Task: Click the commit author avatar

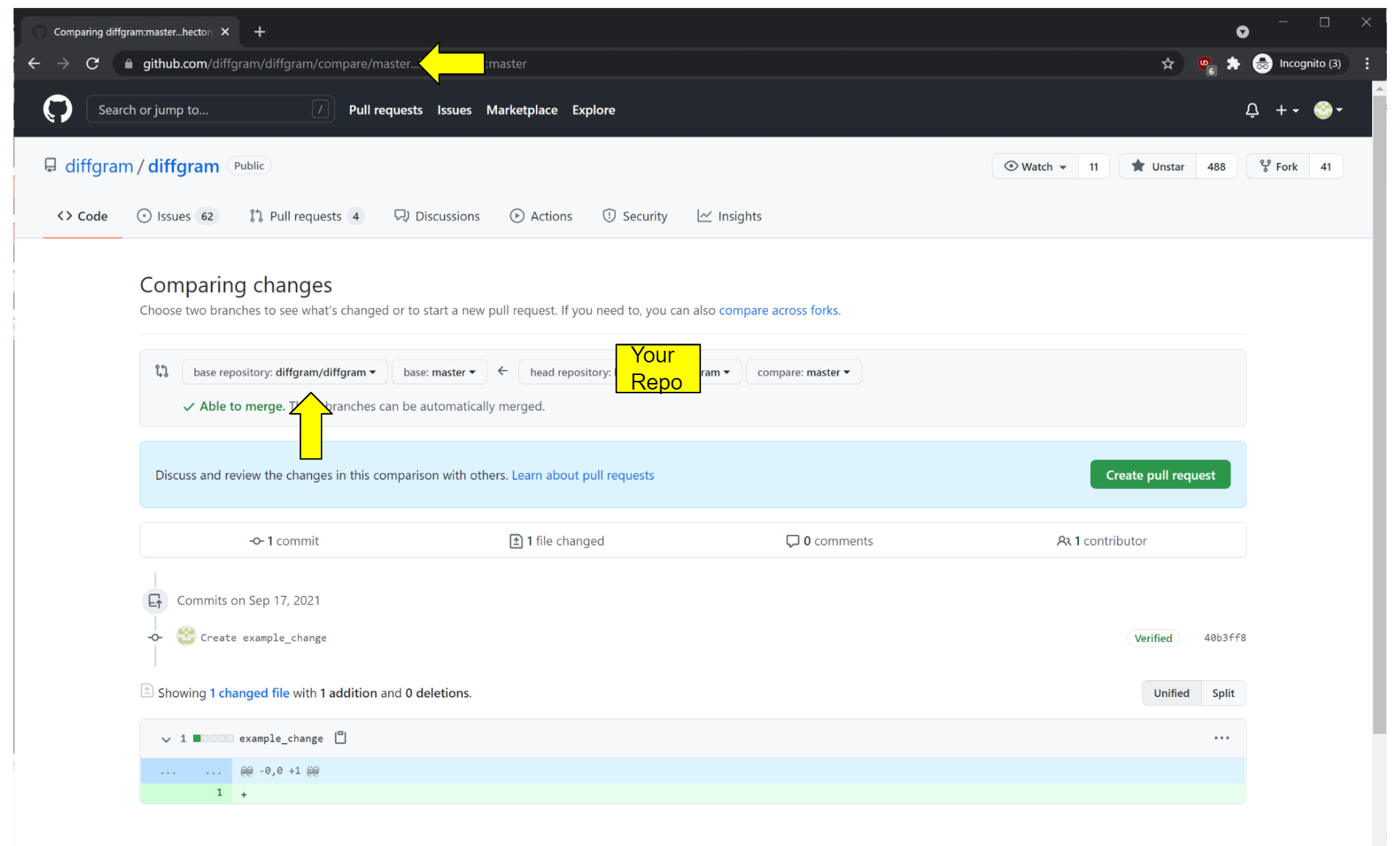Action: (186, 635)
